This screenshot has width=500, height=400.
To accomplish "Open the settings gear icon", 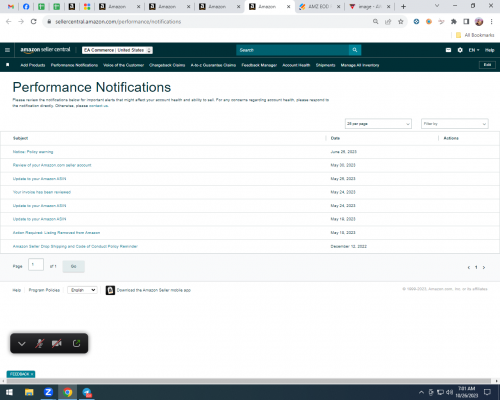I will tap(460, 50).
